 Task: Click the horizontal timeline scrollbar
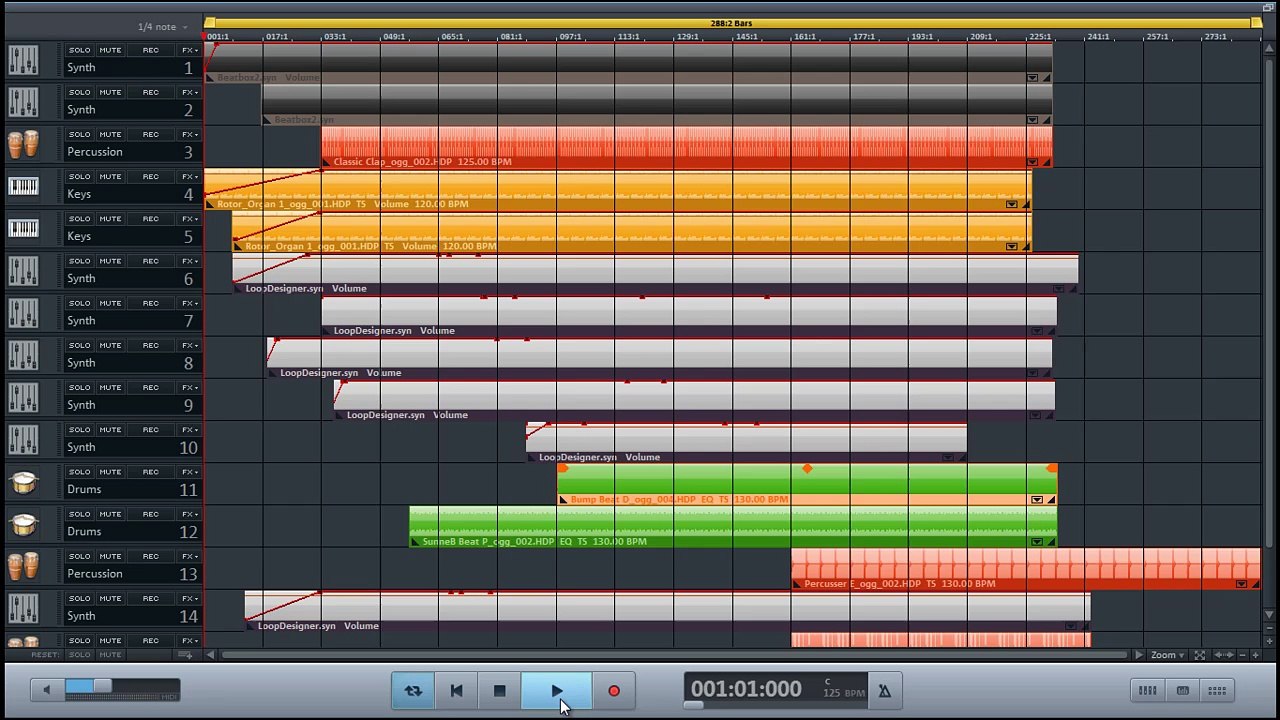(x=673, y=655)
